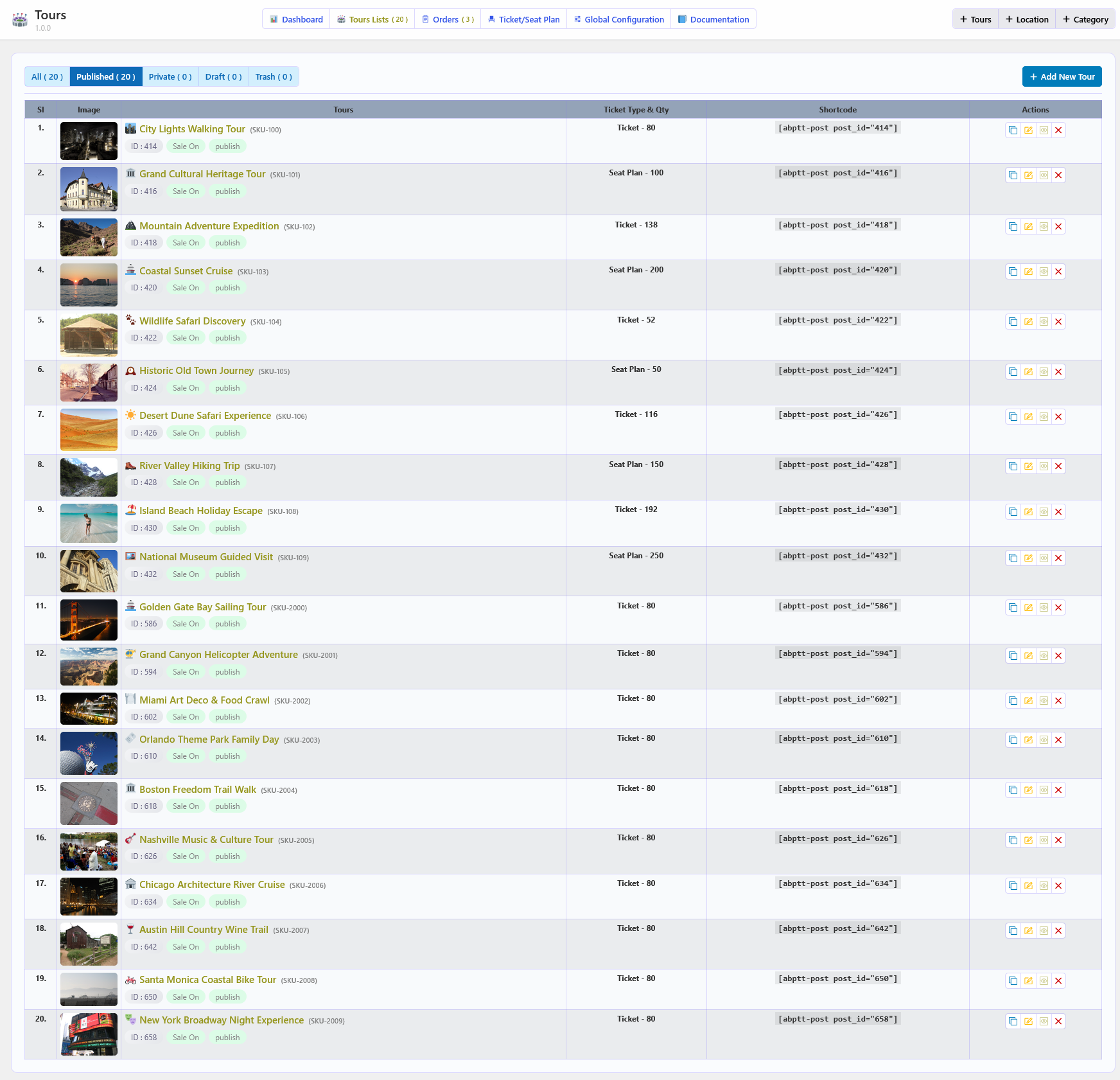
Task: Open the Documentation page
Action: [x=713, y=19]
